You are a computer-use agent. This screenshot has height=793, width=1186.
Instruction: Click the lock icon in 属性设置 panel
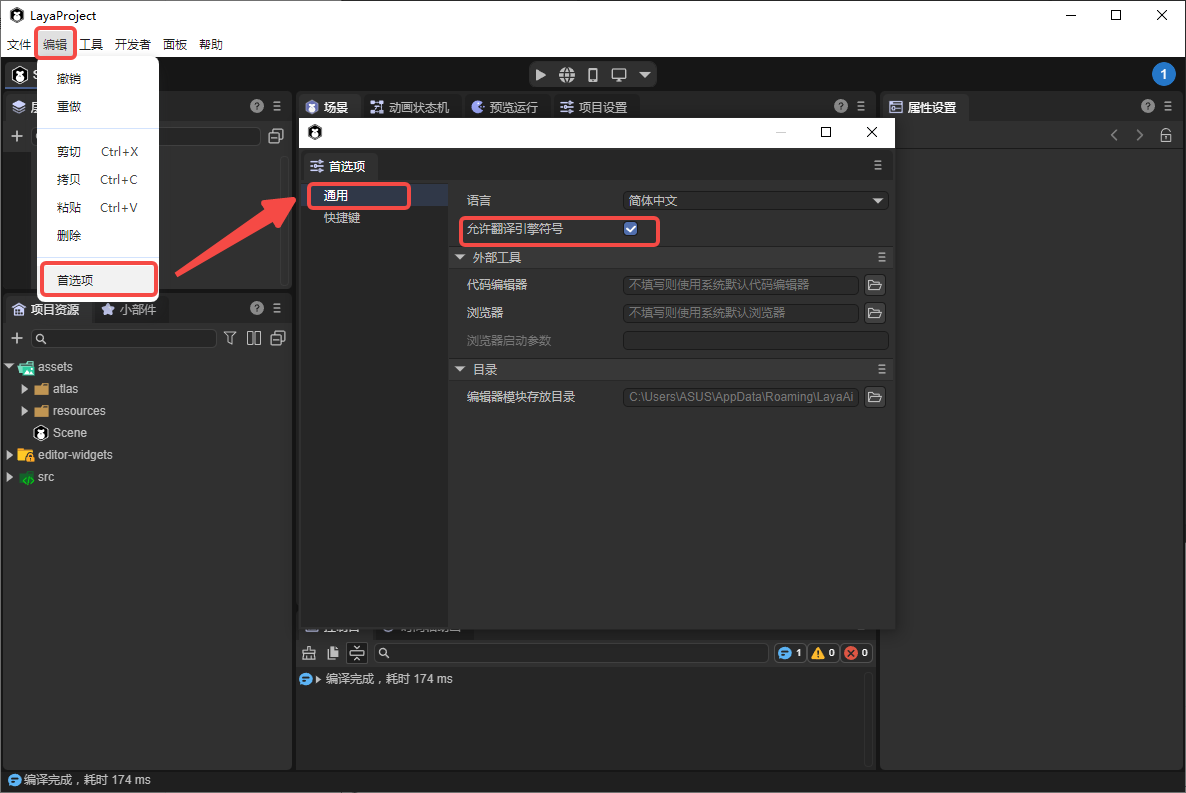[1166, 135]
